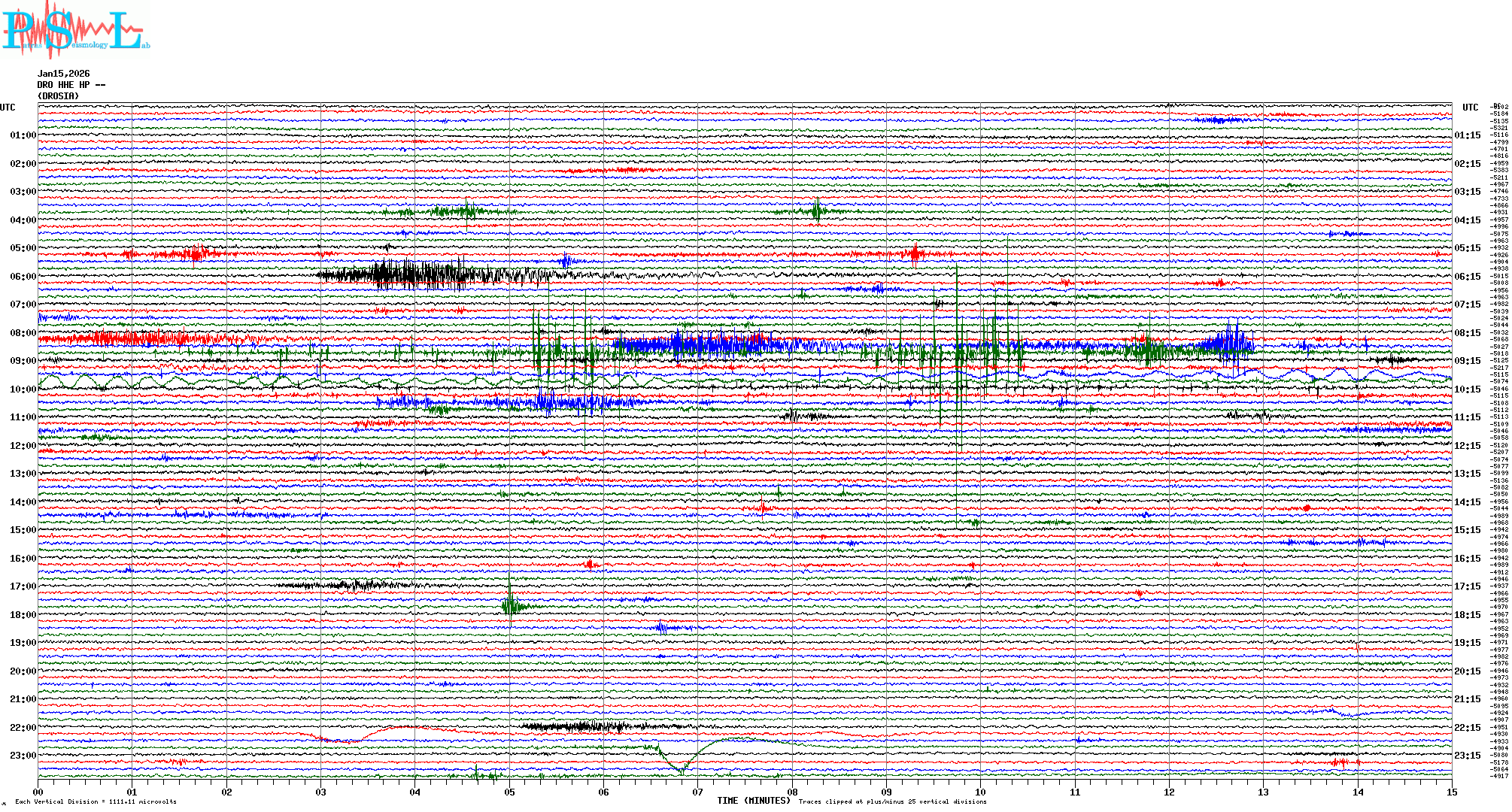Click the (DROSIA) station name label
Image resolution: width=1512 pixels, height=812 pixels.
point(58,96)
